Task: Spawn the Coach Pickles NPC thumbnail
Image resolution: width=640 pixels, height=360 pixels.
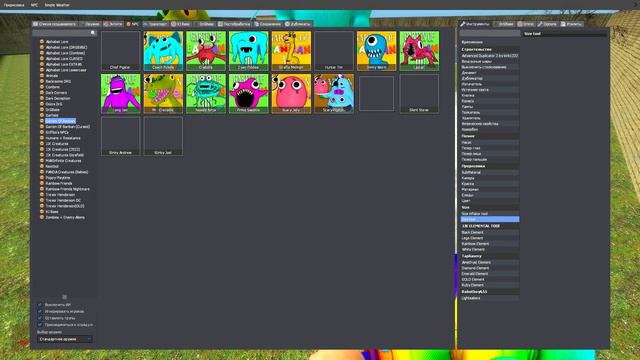Action: (163, 51)
